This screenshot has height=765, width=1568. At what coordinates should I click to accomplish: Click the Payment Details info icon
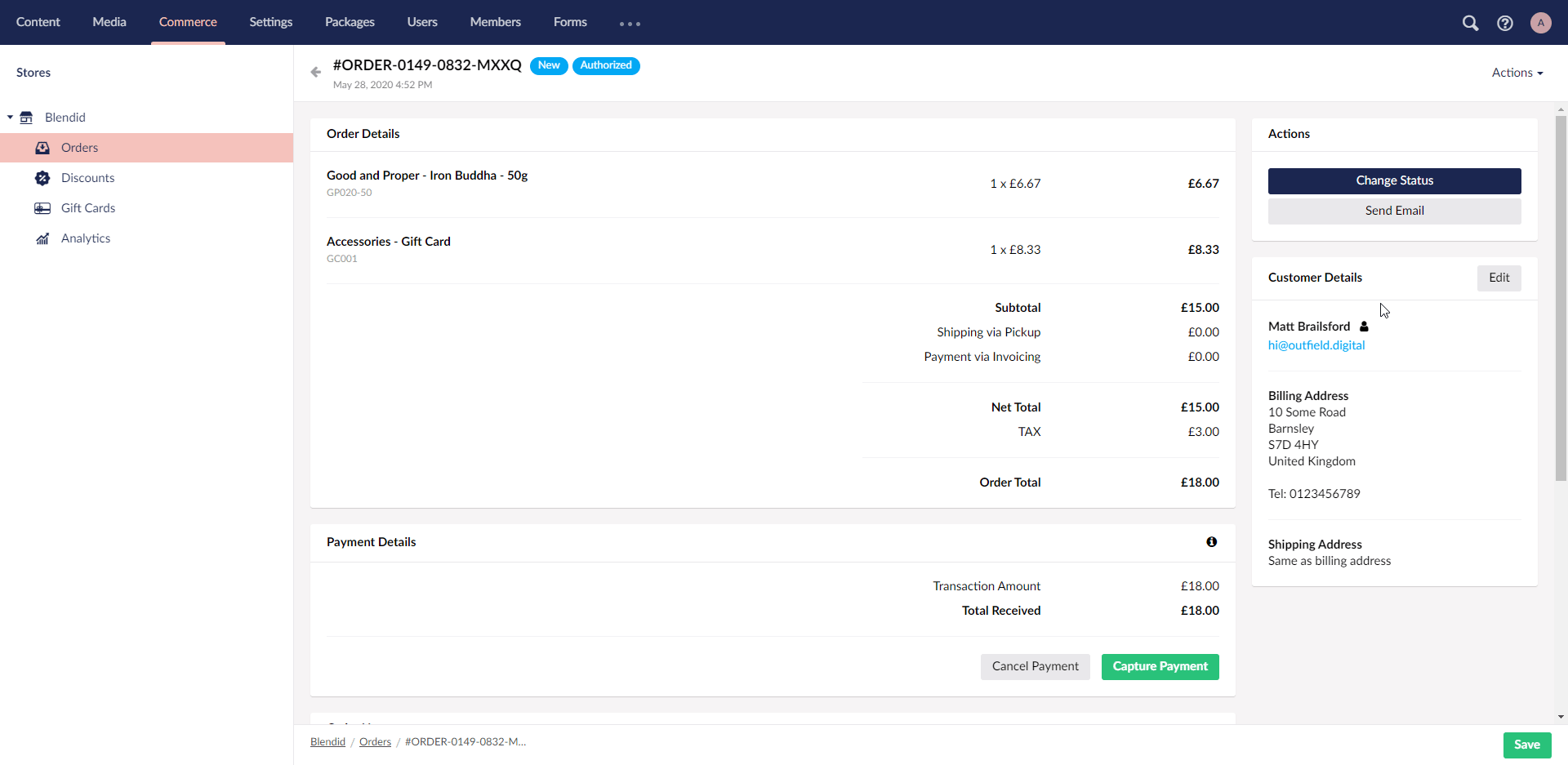(x=1211, y=541)
